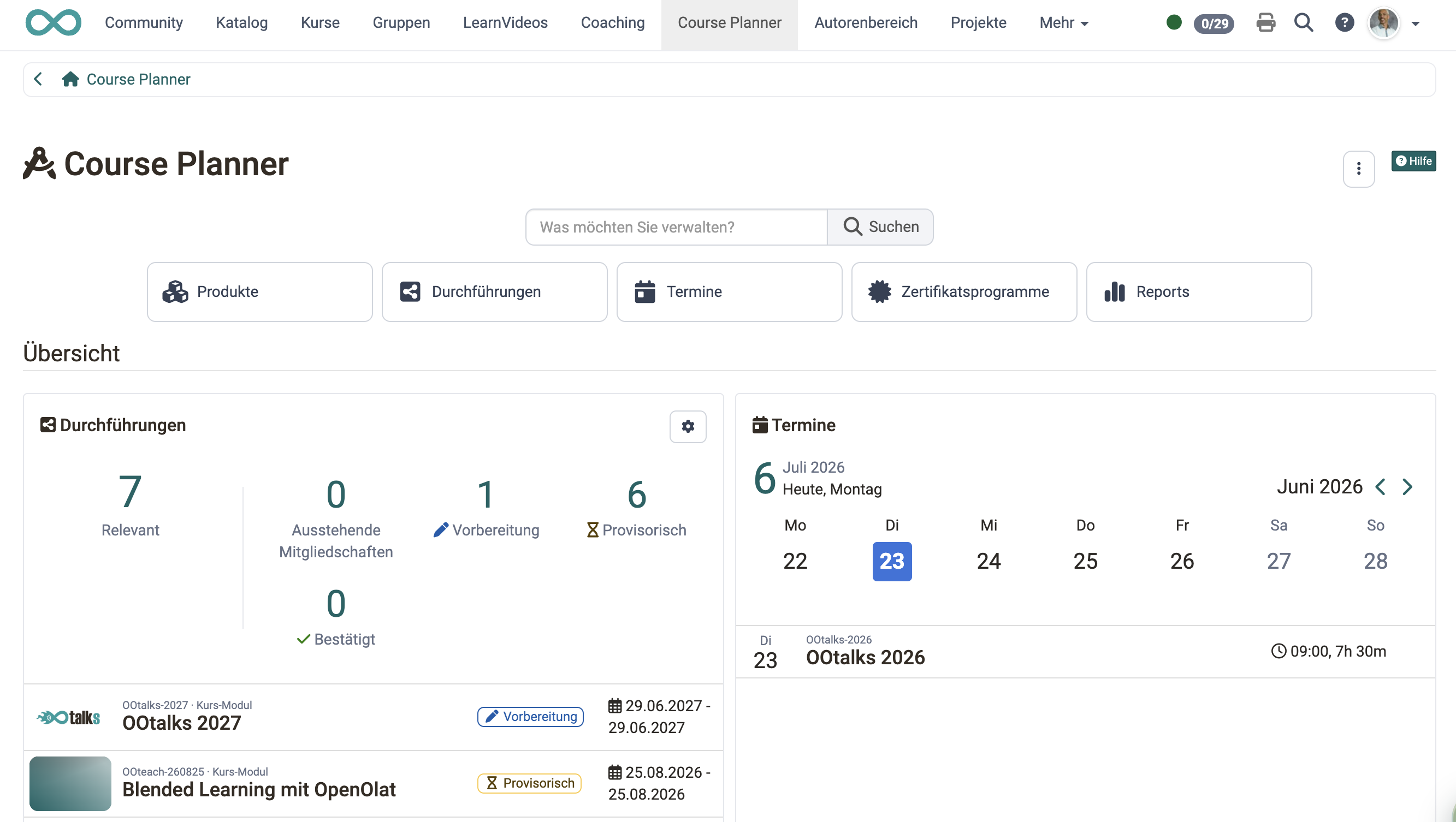Screen dimensions: 1456x822
Task: Click the question mark help icon
Action: (1344, 22)
